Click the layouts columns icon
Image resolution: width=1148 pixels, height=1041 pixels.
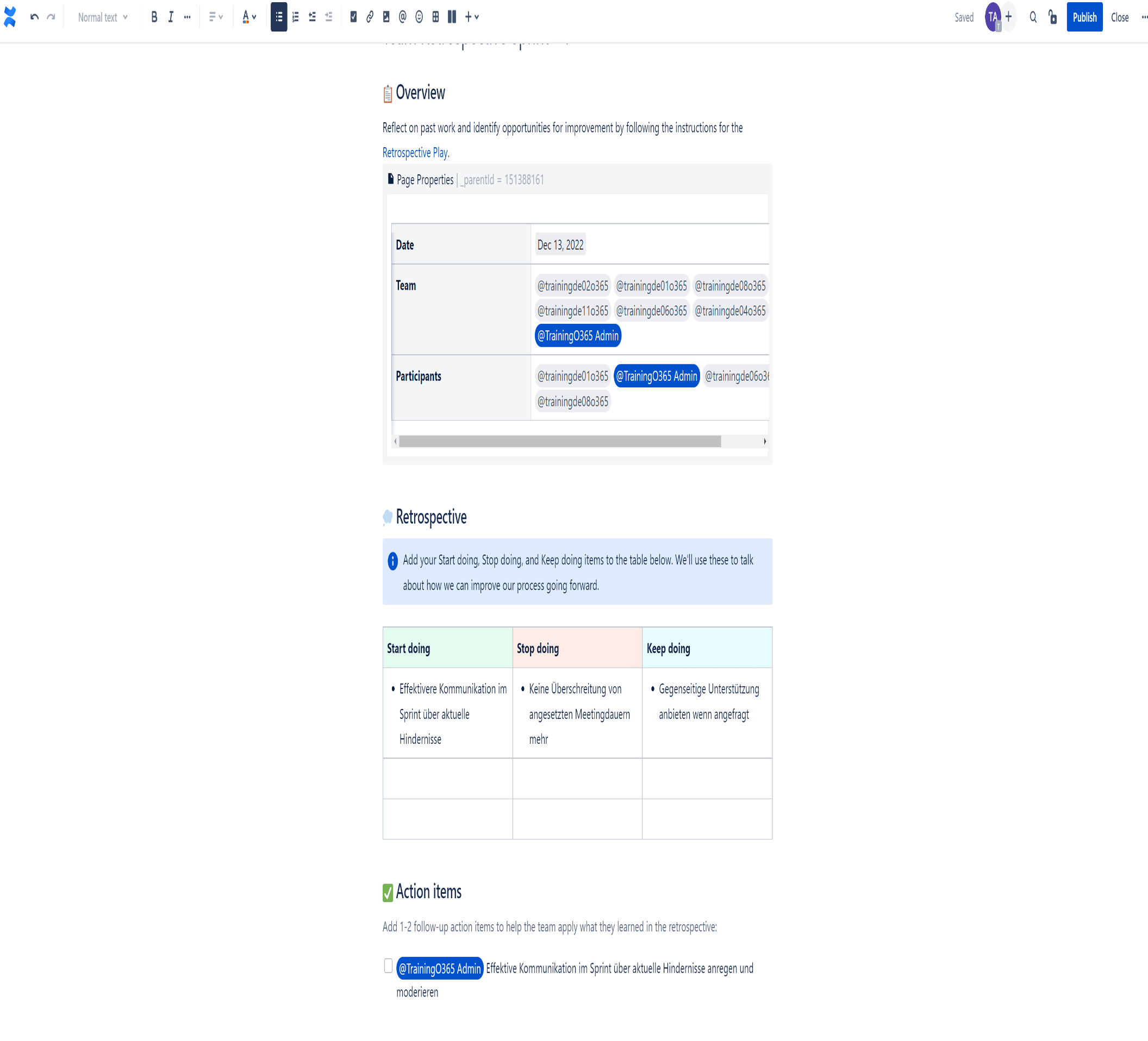pyautogui.click(x=452, y=17)
